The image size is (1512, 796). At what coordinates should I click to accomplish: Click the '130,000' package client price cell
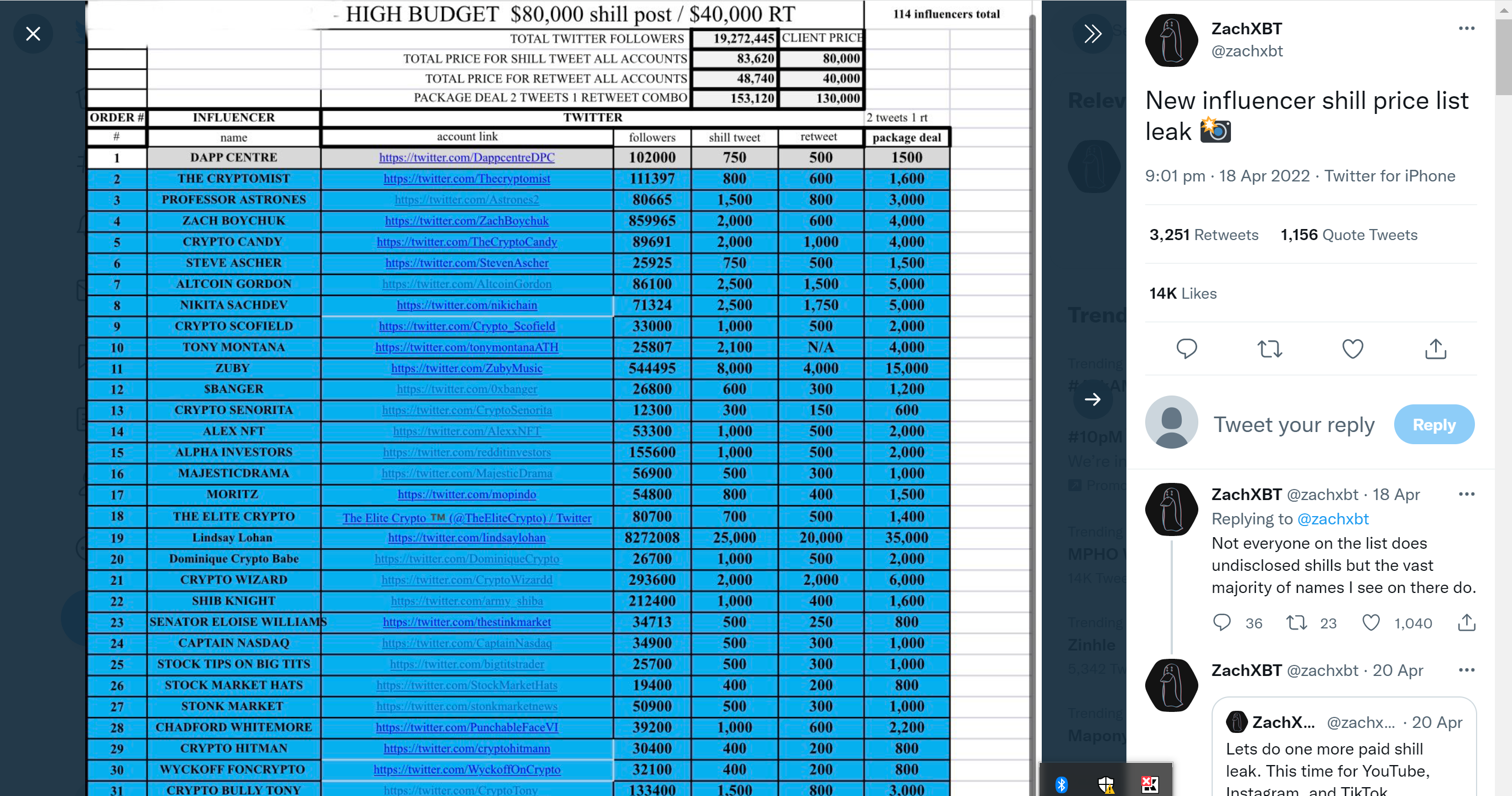tap(821, 98)
